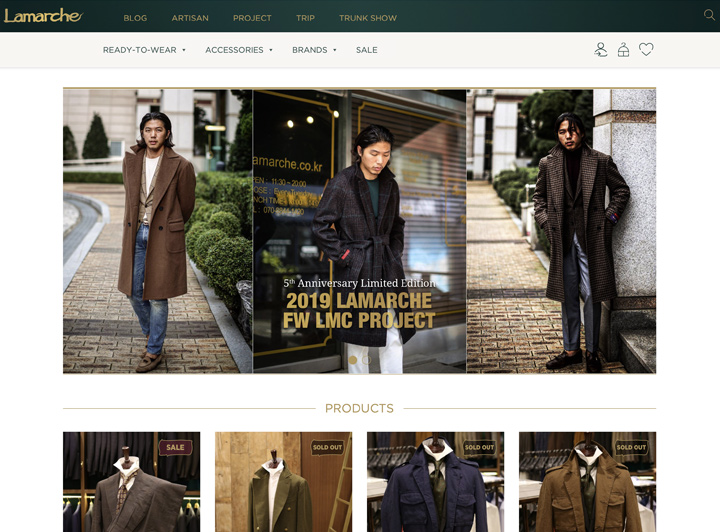Open the PROJECT link in top bar
The height and width of the screenshot is (532, 720).
pyautogui.click(x=252, y=18)
